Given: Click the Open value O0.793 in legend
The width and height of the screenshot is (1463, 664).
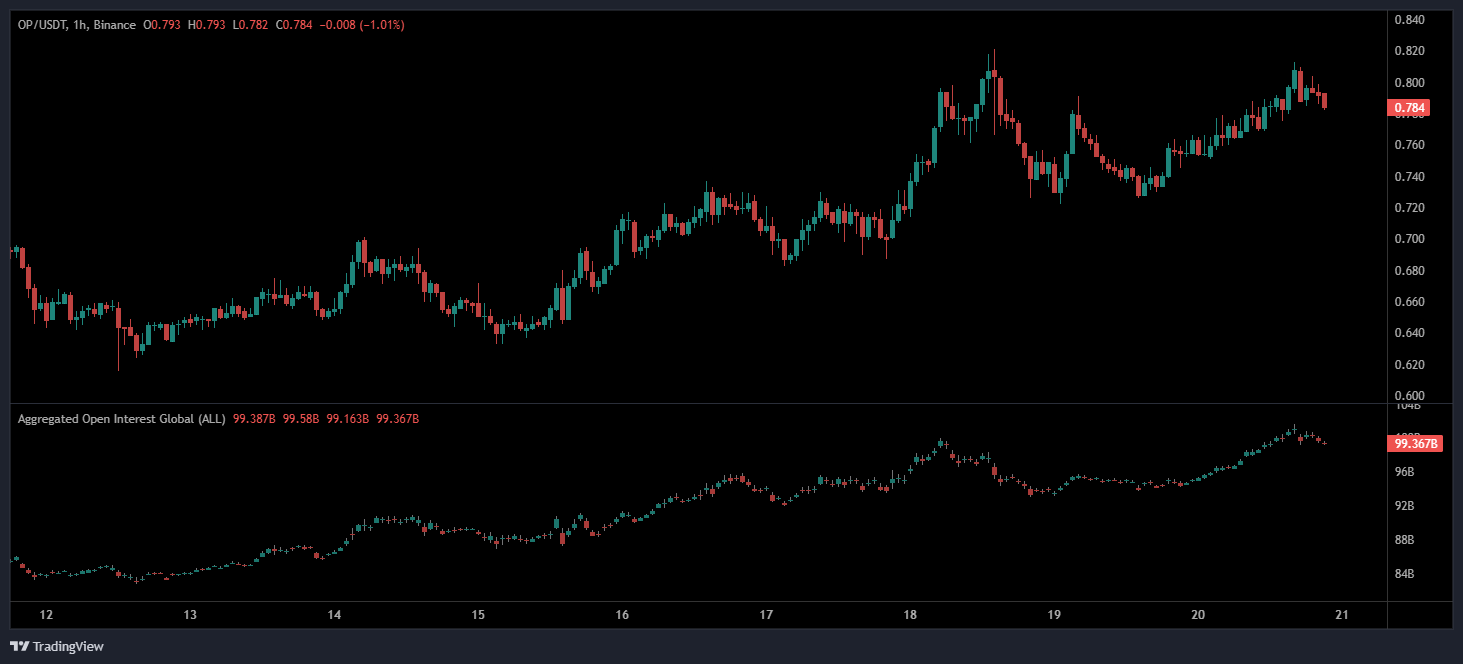Looking at the screenshot, I should (163, 25).
